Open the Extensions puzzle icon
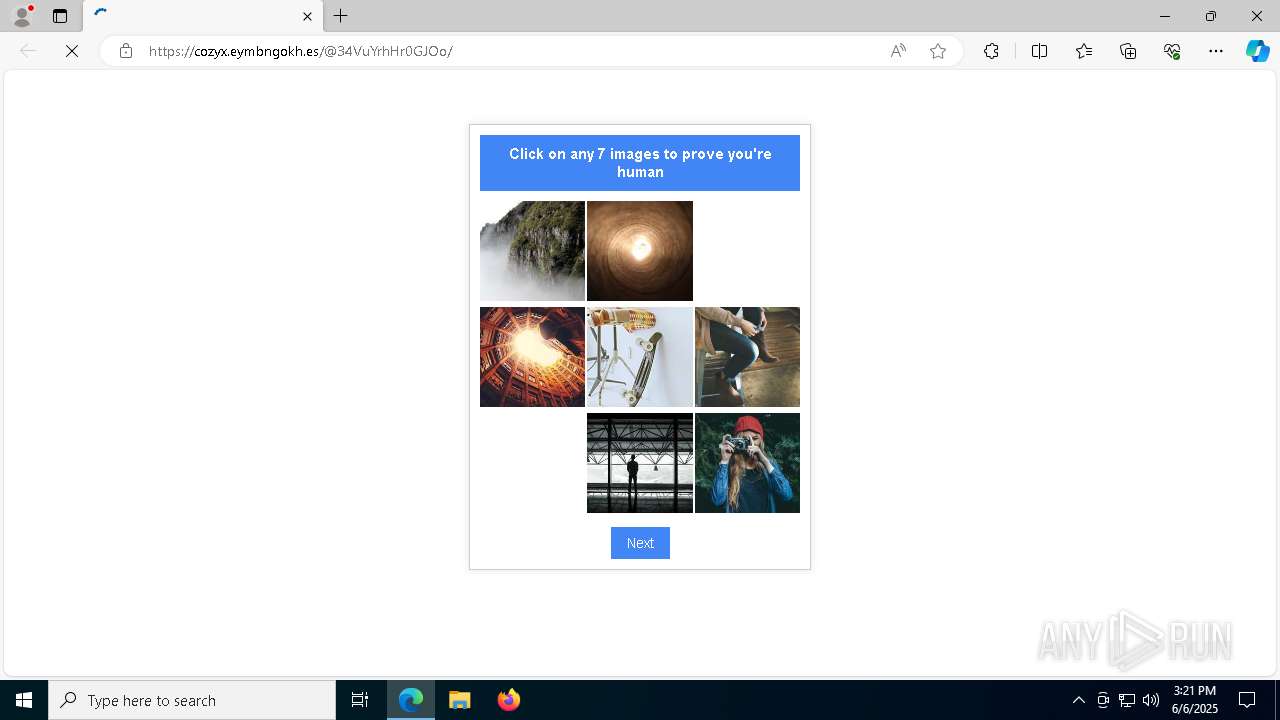This screenshot has width=1280, height=720. point(991,51)
